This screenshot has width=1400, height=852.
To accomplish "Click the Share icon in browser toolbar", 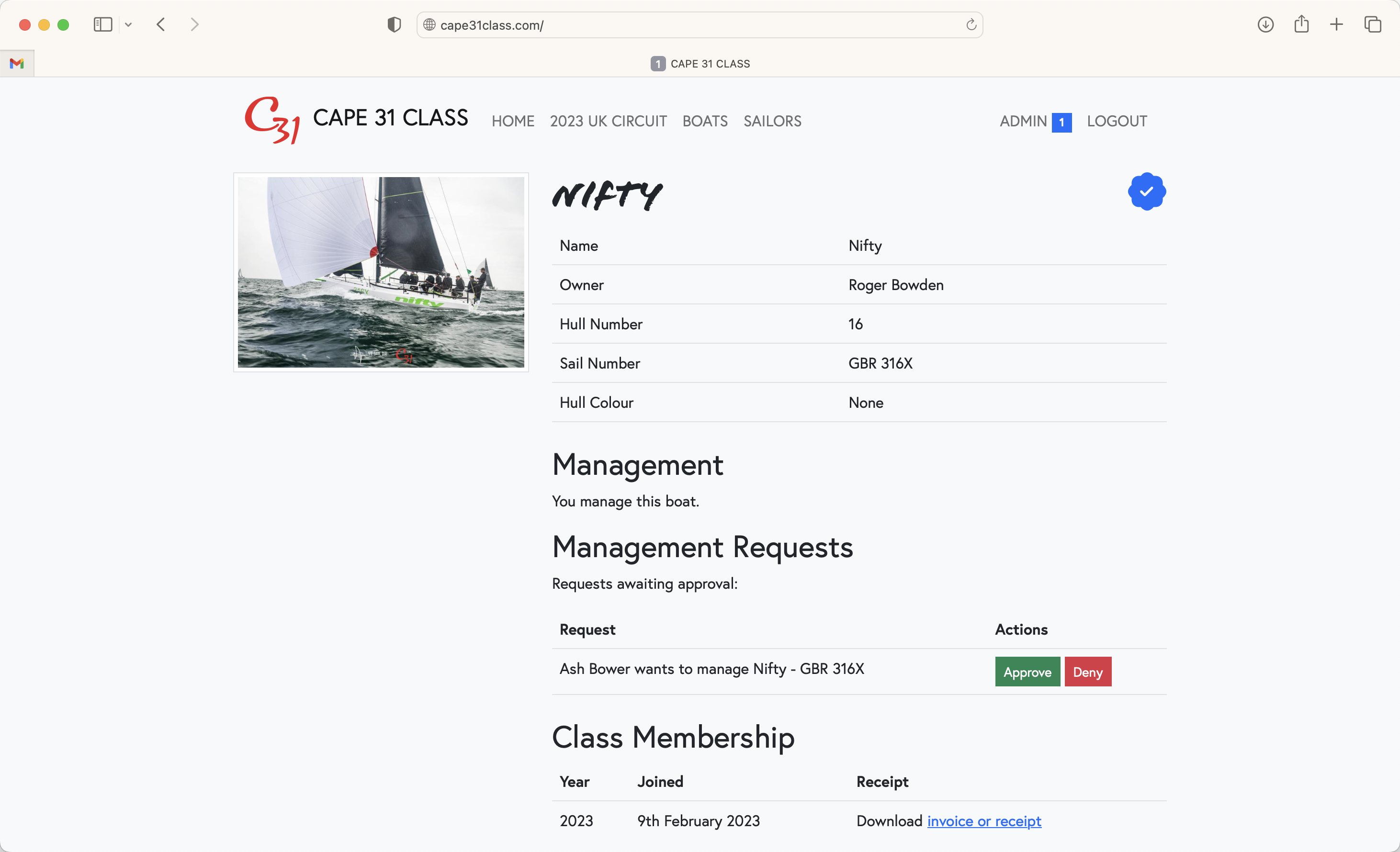I will (1301, 24).
